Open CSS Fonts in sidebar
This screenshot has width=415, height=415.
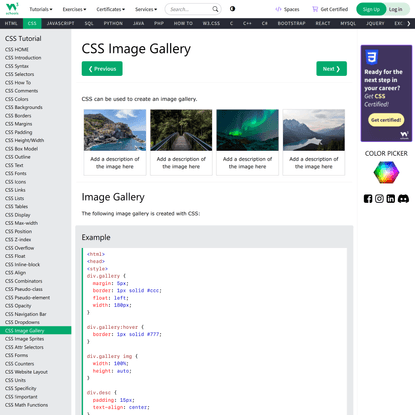point(35,173)
